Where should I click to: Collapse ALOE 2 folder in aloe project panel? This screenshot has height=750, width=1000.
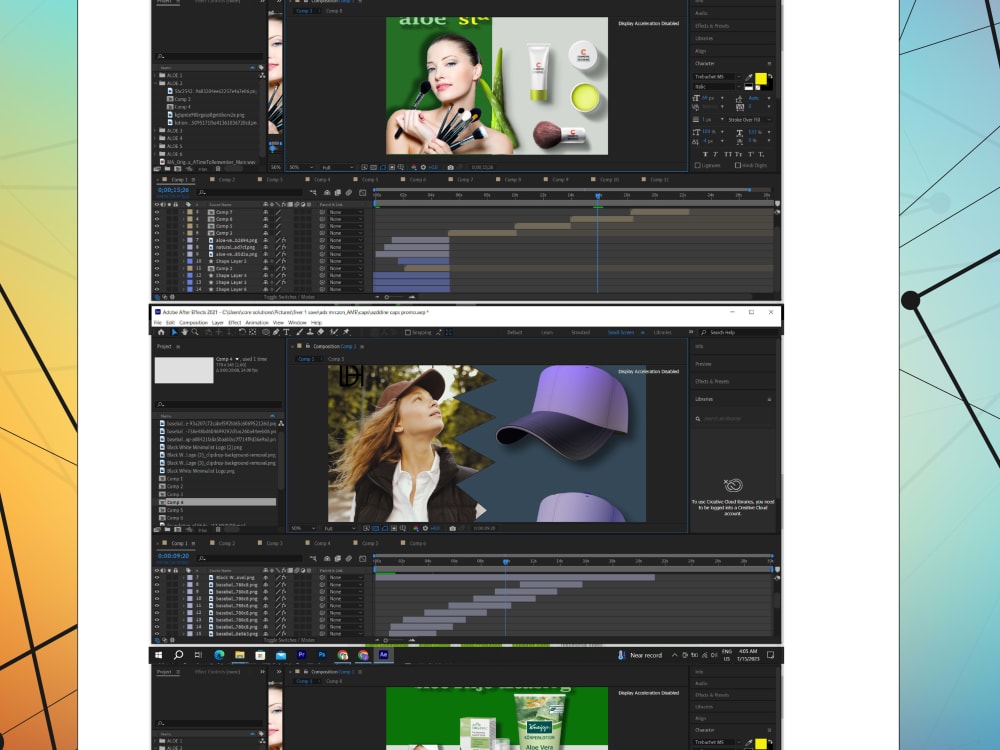coord(155,83)
